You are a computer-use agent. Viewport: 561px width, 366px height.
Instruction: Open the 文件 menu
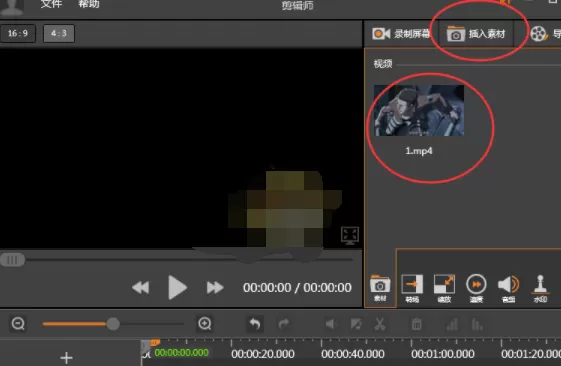click(x=51, y=4)
